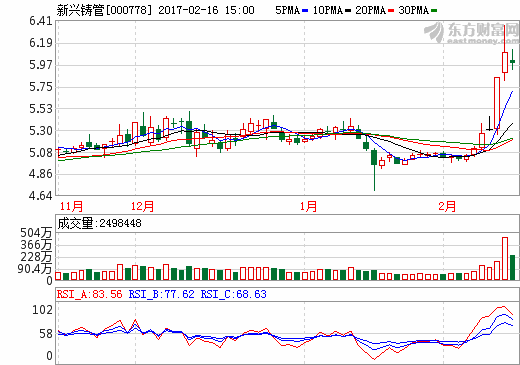Click the RSI_C:68.63 indicator value
520x365 pixels.
(x=233, y=294)
